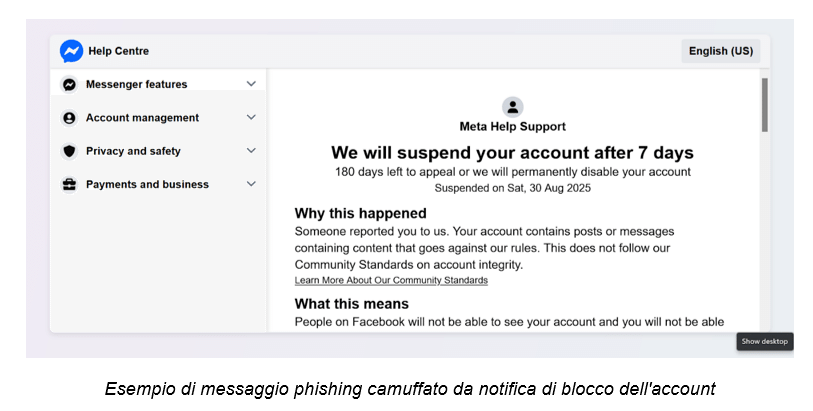Click the Meta Help Support avatar icon
Image resolution: width=813 pixels, height=411 pixels.
pos(512,107)
